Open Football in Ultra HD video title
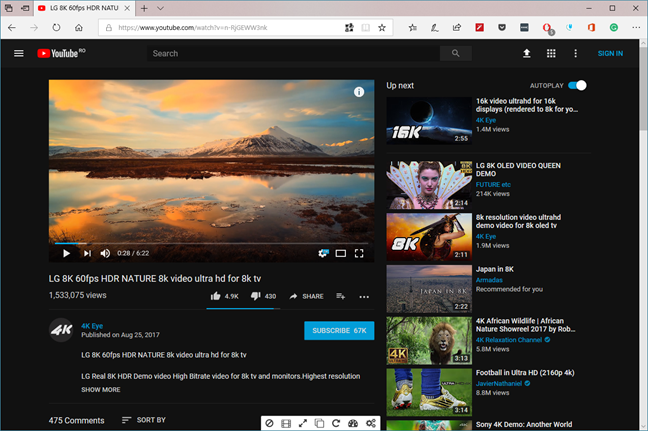This screenshot has width=648, height=431. click(x=525, y=373)
